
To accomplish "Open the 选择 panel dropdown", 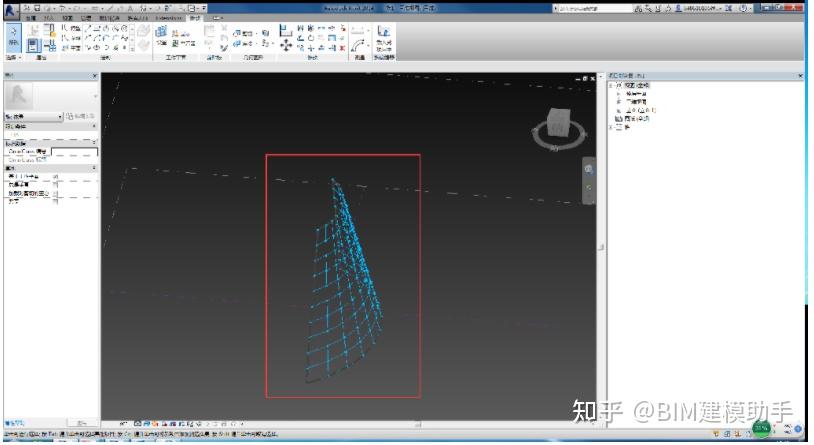I will tap(13, 57).
